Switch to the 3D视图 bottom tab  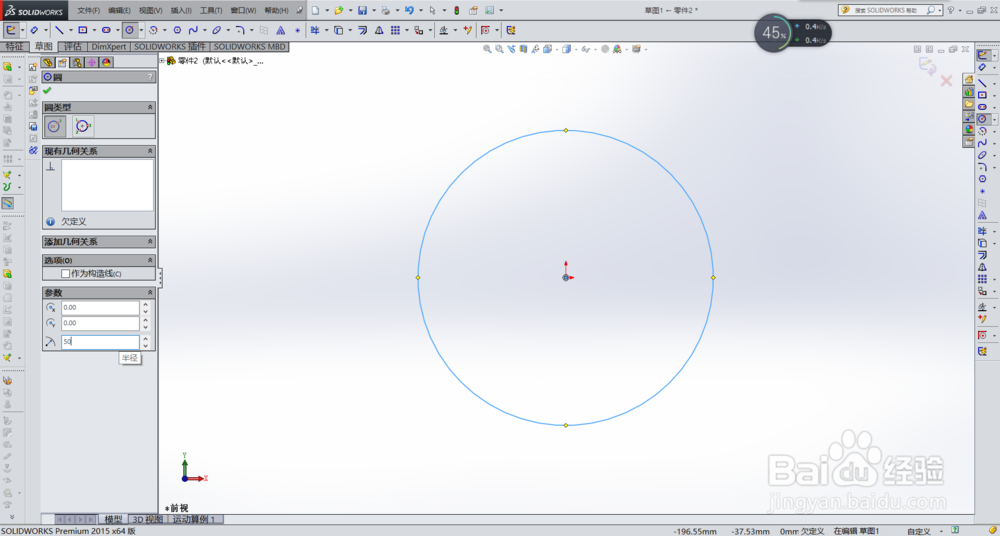(147, 519)
